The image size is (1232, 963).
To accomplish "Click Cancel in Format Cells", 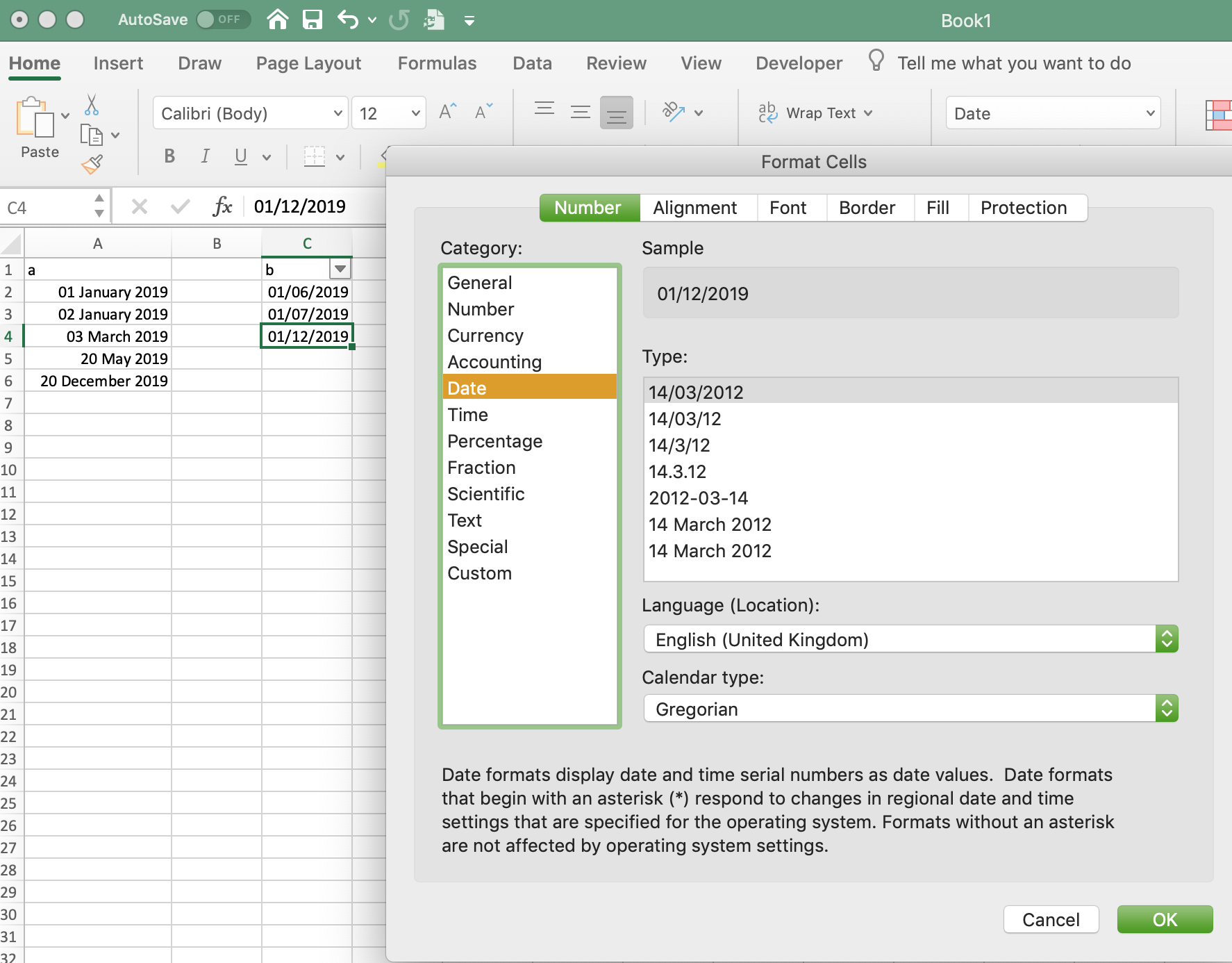I will coord(1051,919).
